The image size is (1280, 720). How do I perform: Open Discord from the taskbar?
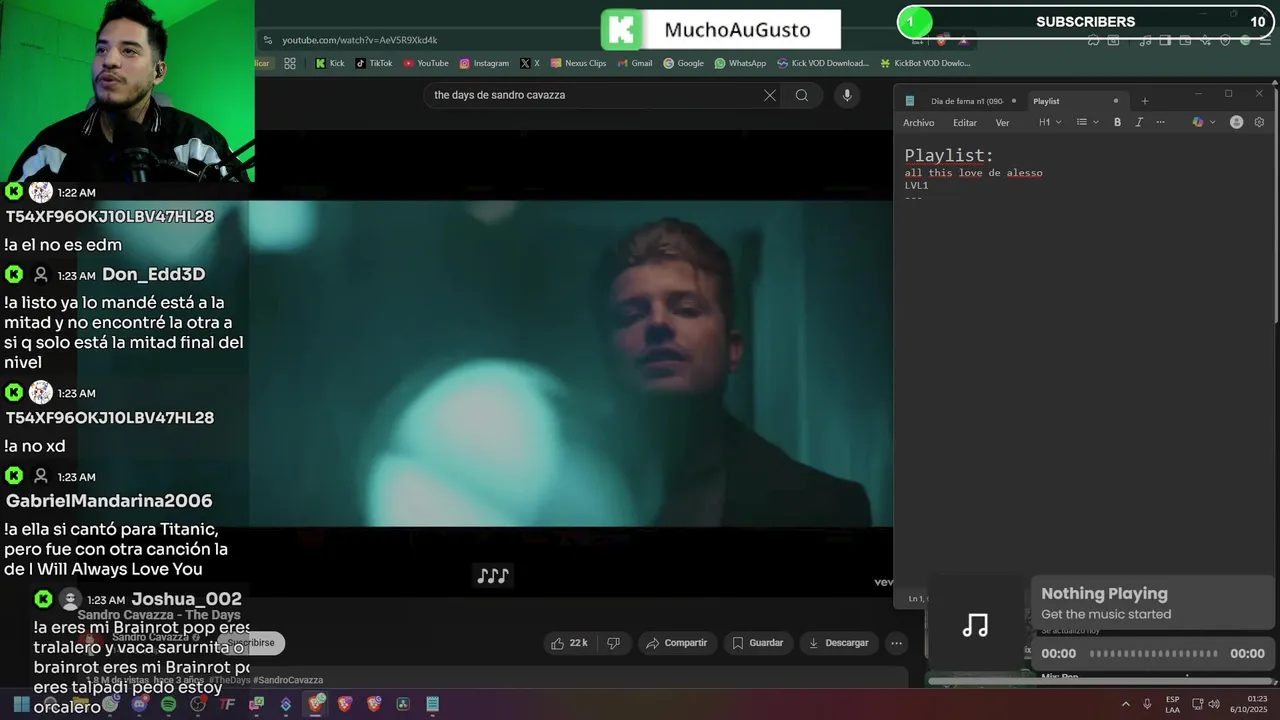pos(139,704)
